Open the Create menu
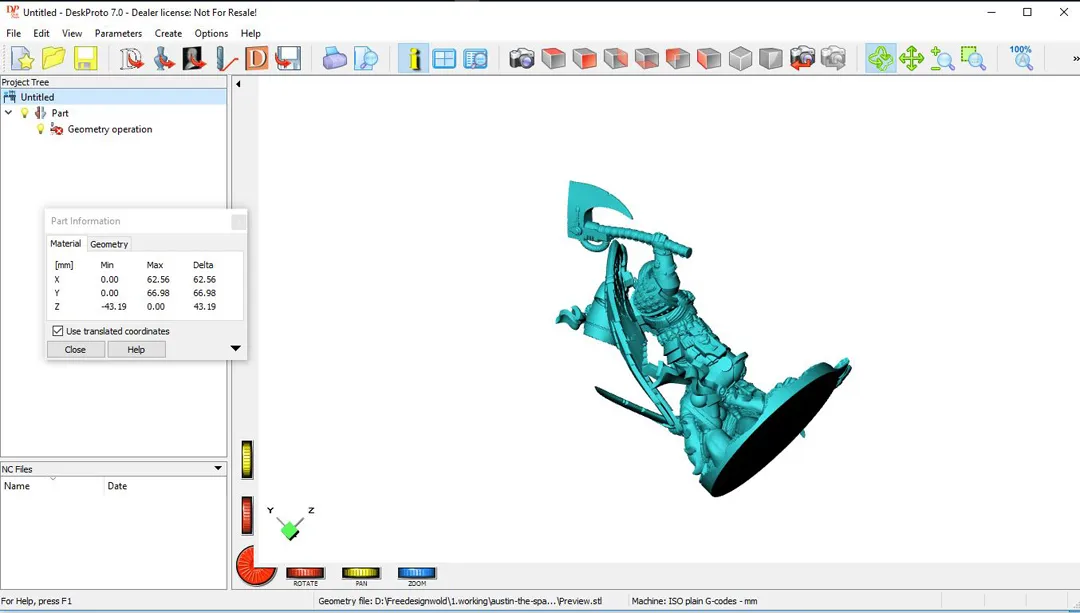 pos(168,33)
